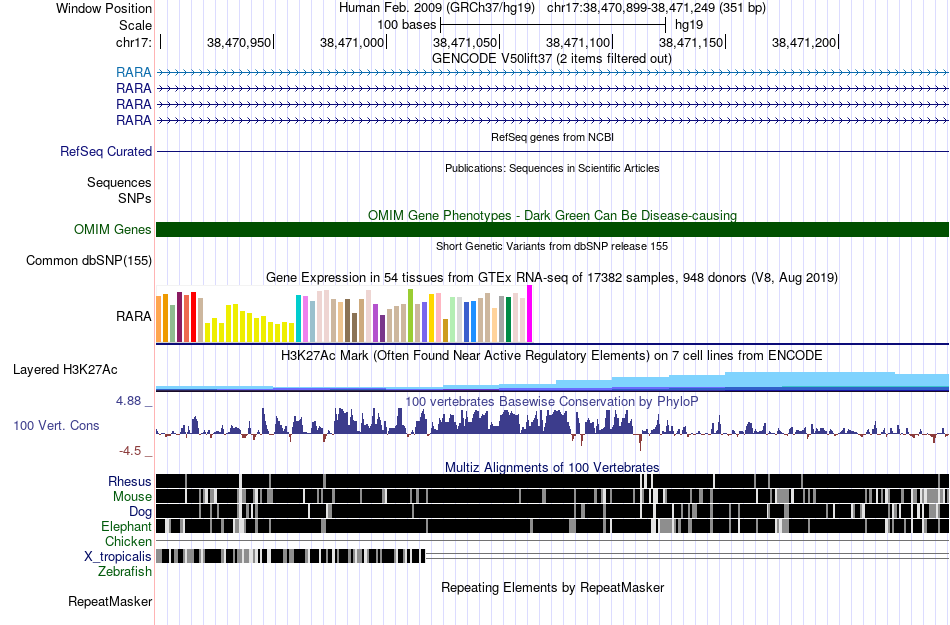
Task: Click the 4.88 conservation maximum value
Action: 128,401
